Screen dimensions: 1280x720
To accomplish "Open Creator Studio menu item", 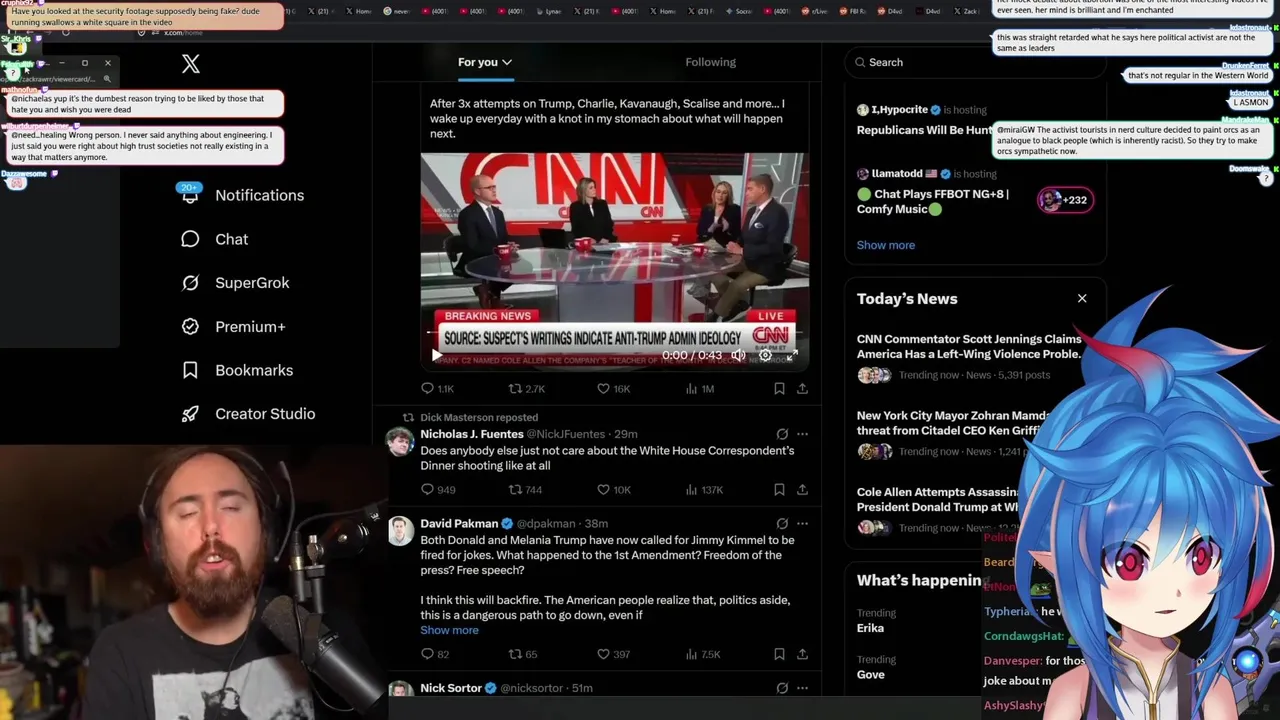I will tap(265, 414).
